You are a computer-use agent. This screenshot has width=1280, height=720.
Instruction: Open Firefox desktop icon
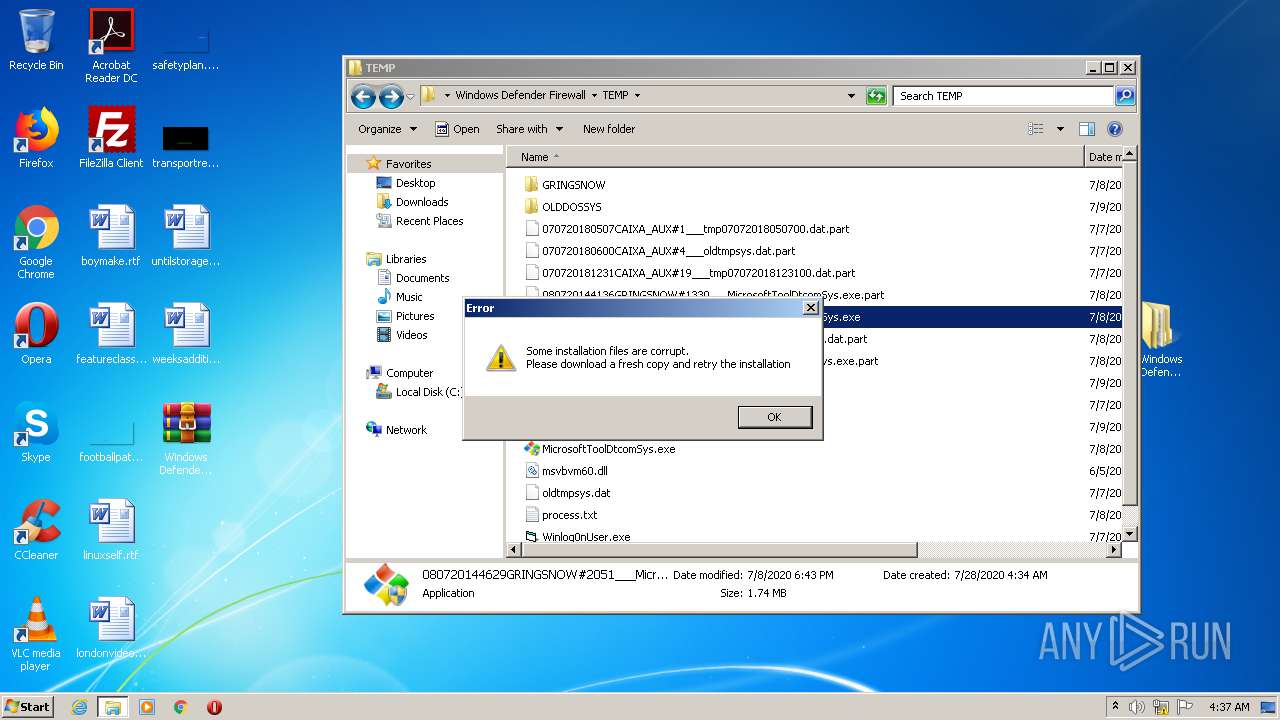pos(36,139)
